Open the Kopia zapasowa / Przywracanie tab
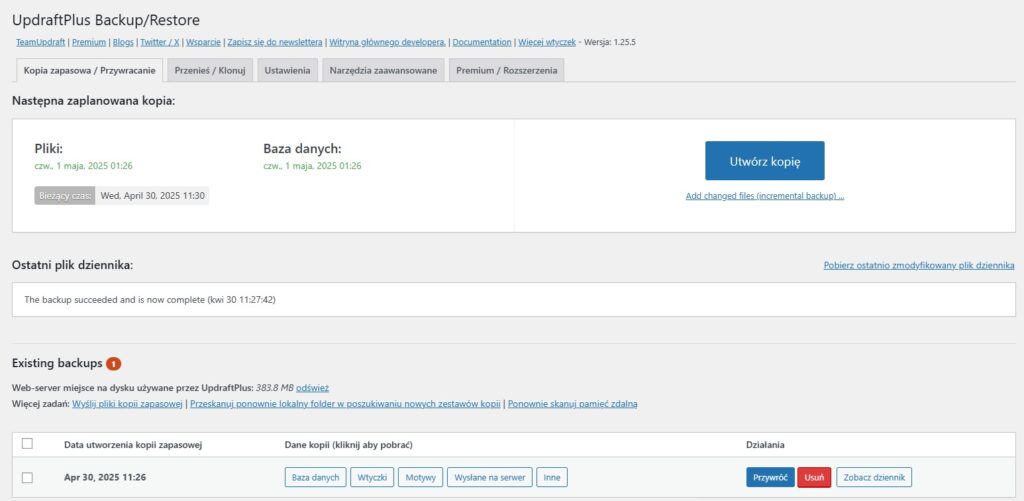 (x=88, y=71)
